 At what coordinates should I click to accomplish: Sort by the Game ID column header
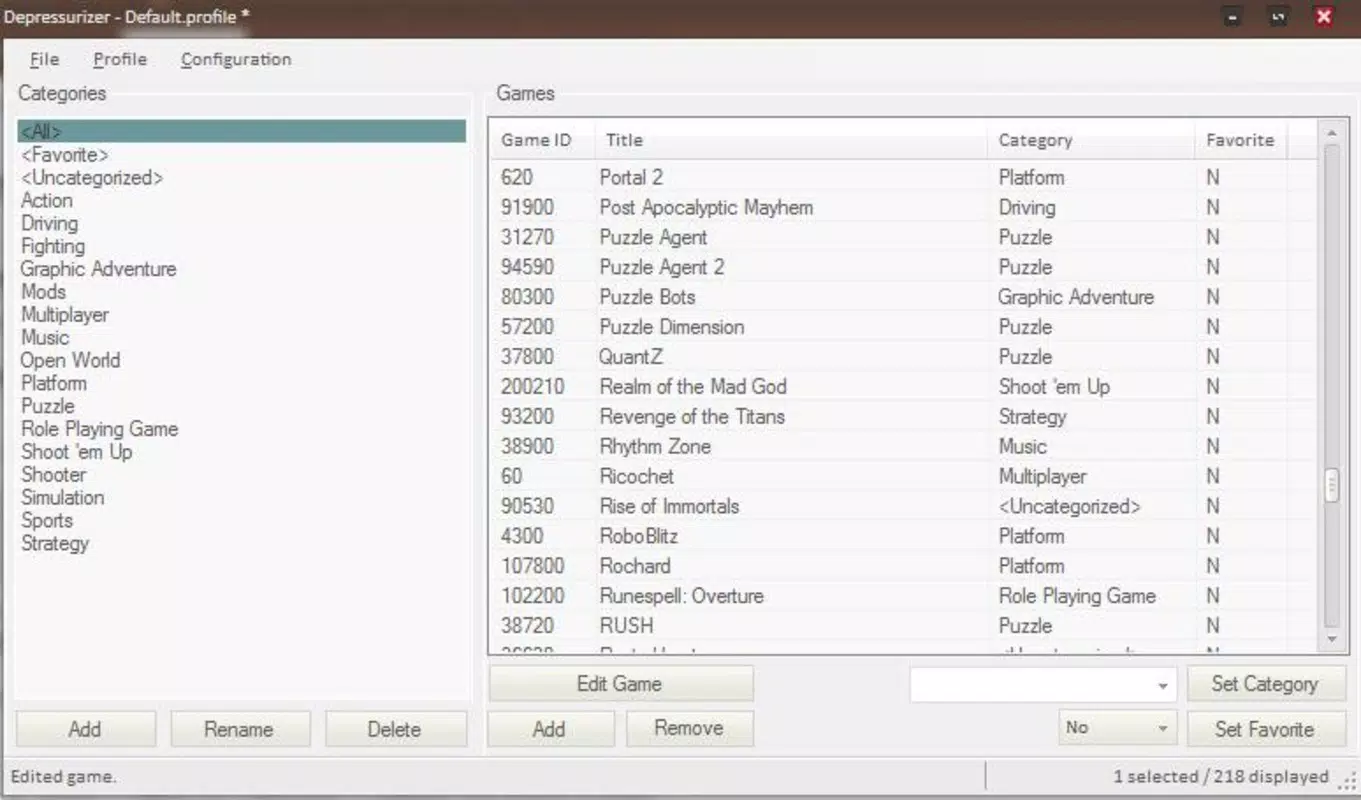541,140
